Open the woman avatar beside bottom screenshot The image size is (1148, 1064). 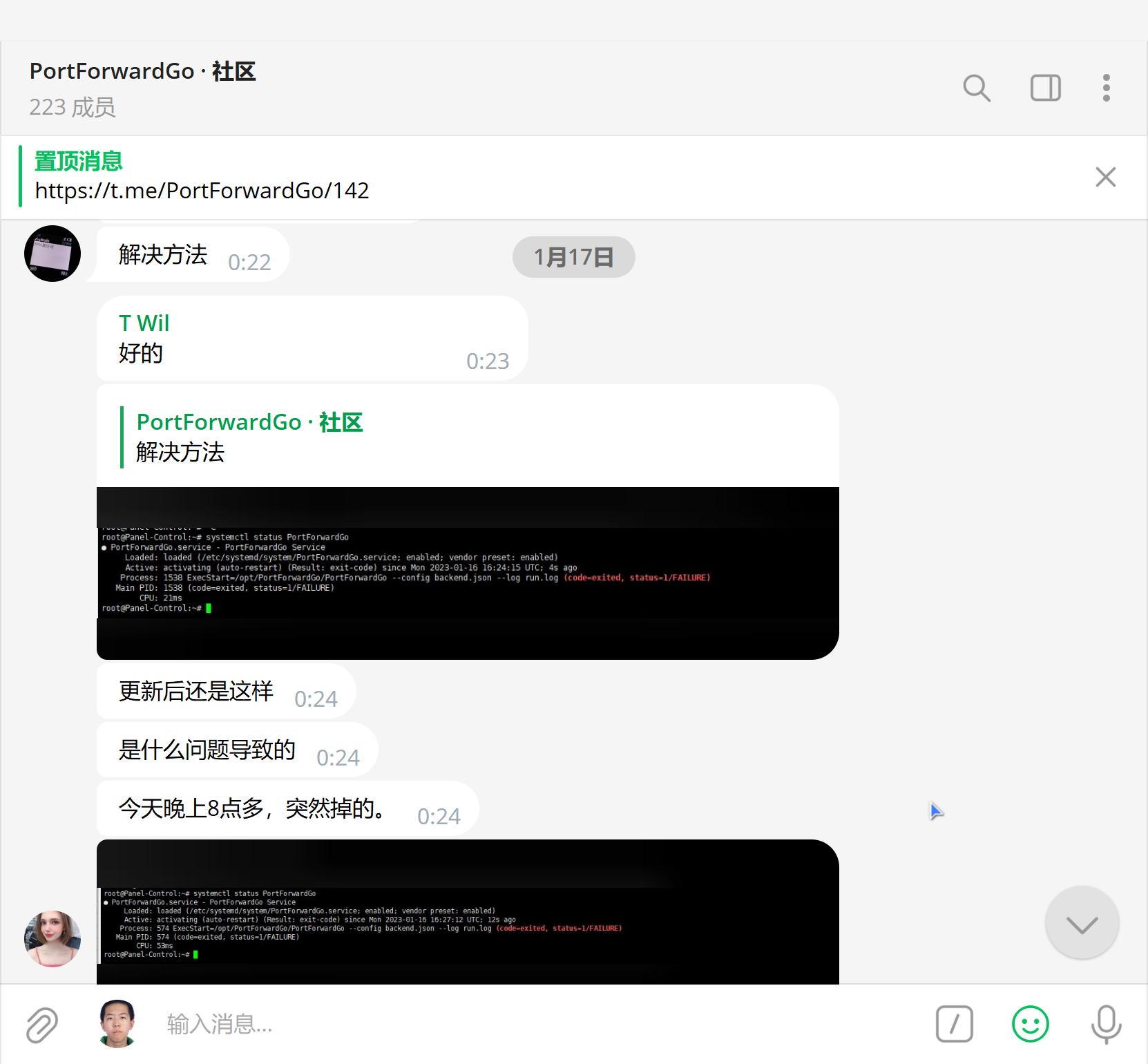pyautogui.click(x=52, y=938)
